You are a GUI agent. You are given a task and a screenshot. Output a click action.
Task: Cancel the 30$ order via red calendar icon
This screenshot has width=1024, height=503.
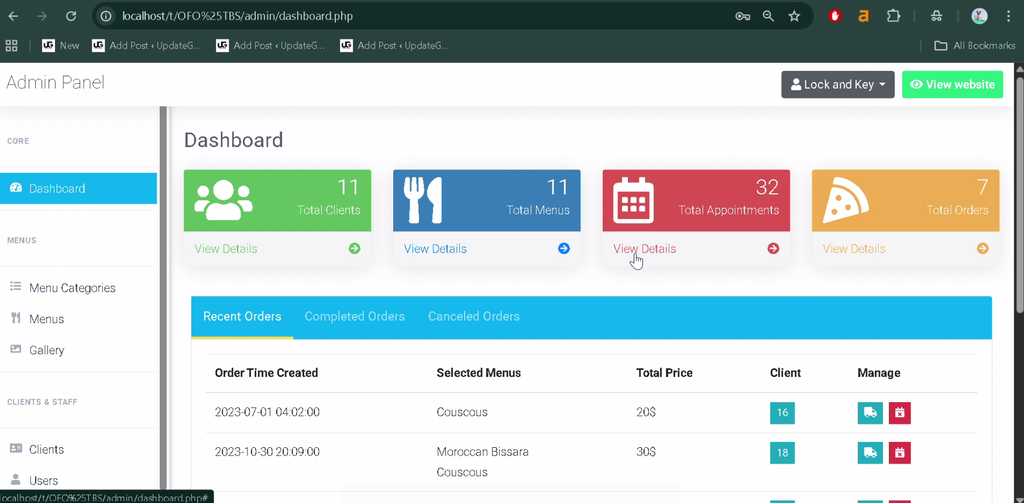click(900, 453)
